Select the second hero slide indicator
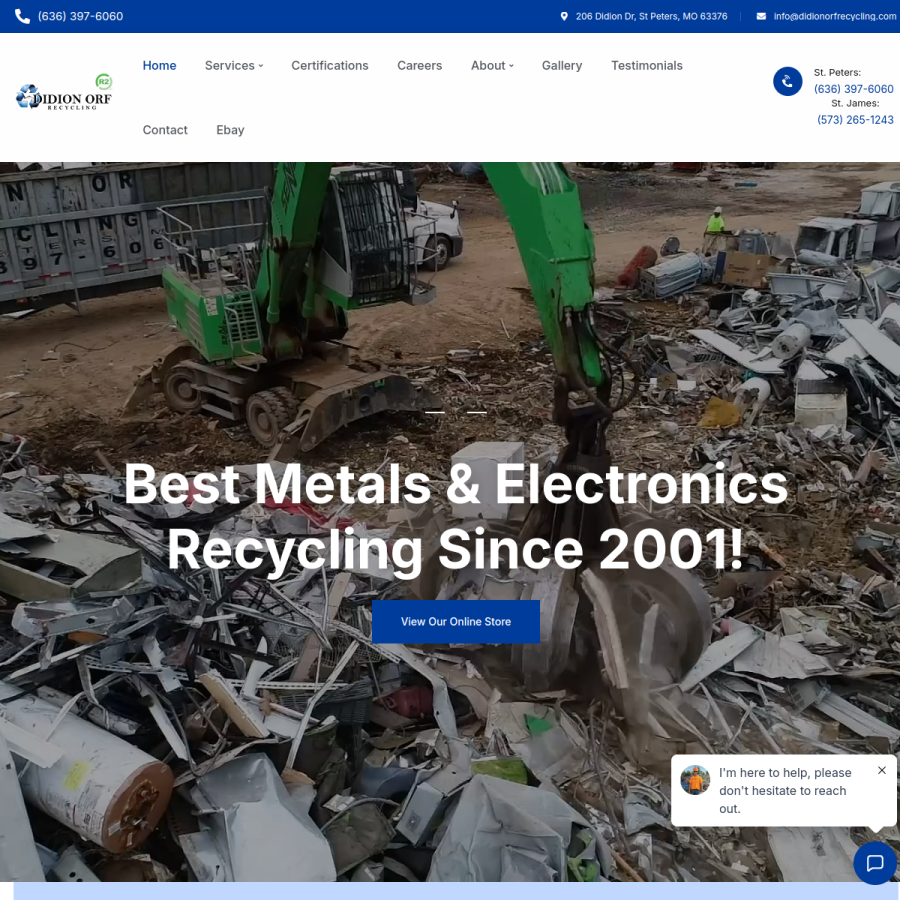The width and height of the screenshot is (900, 900). (476, 412)
